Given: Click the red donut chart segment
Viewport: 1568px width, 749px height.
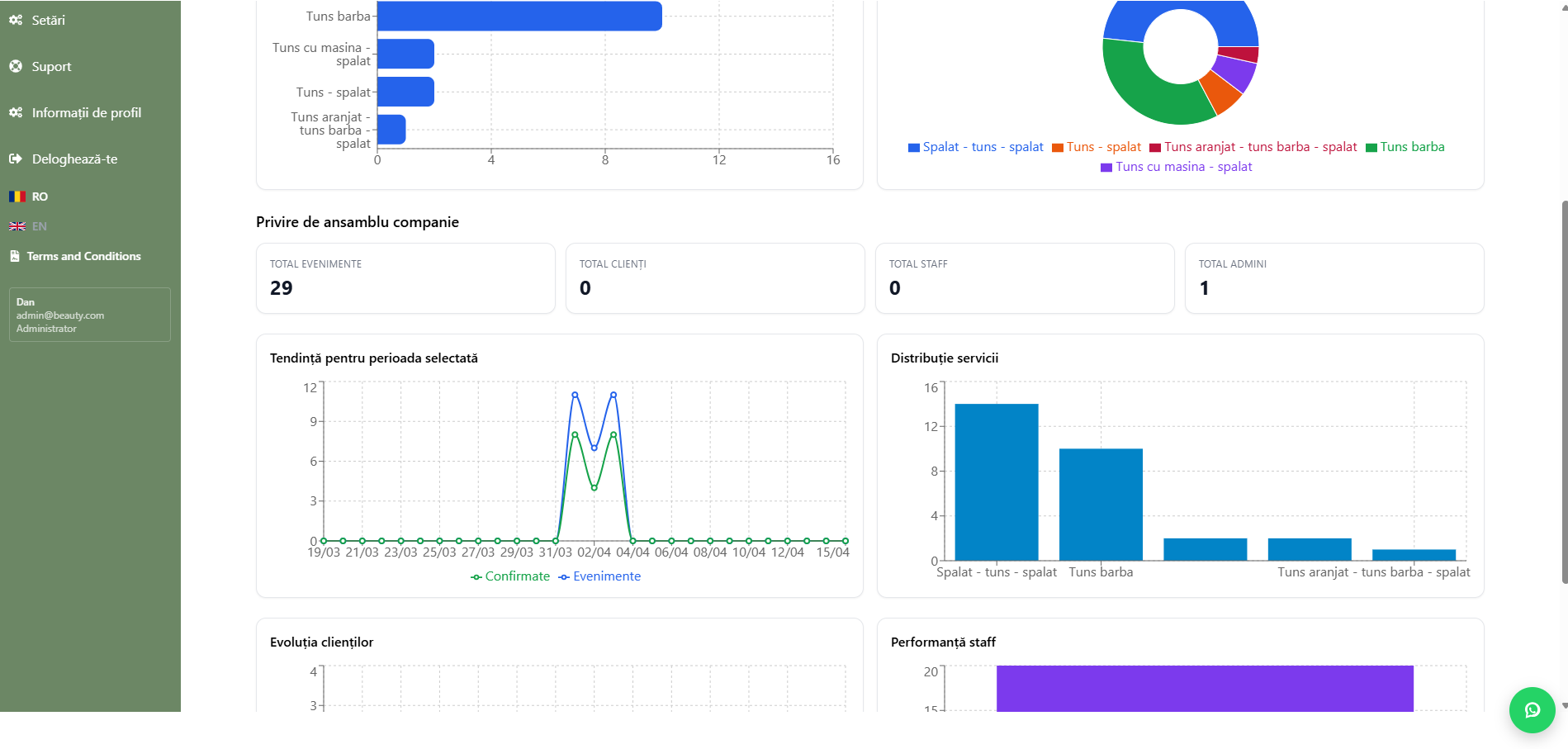Looking at the screenshot, I should [1239, 55].
